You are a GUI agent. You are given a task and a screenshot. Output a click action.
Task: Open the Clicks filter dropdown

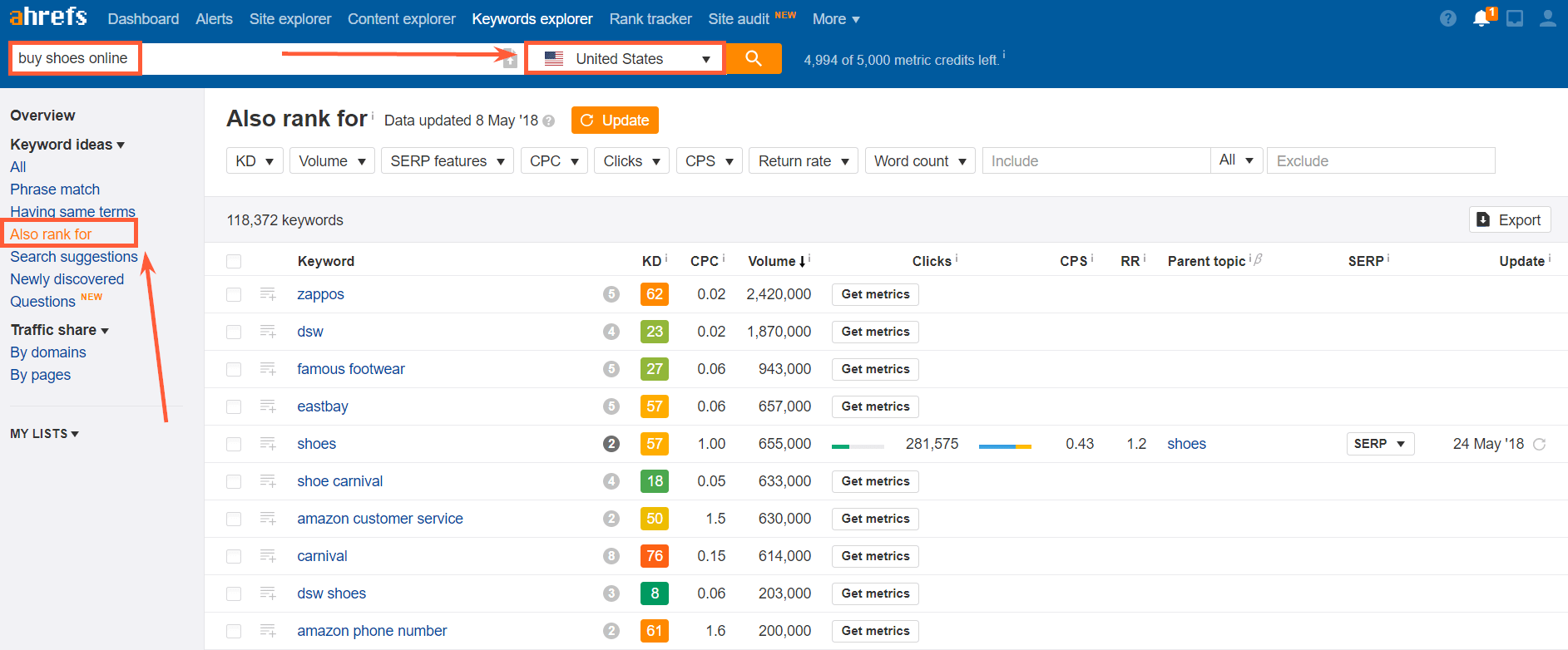[632, 161]
